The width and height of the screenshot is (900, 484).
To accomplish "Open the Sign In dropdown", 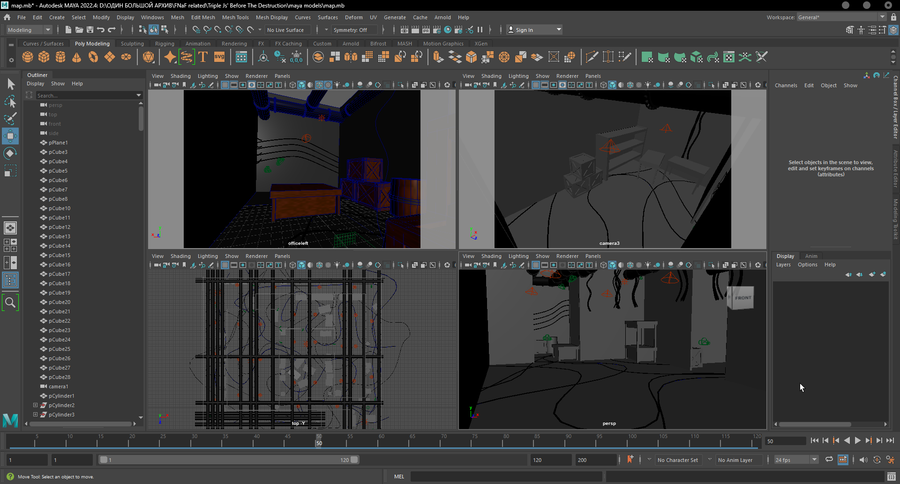I will [x=534, y=30].
